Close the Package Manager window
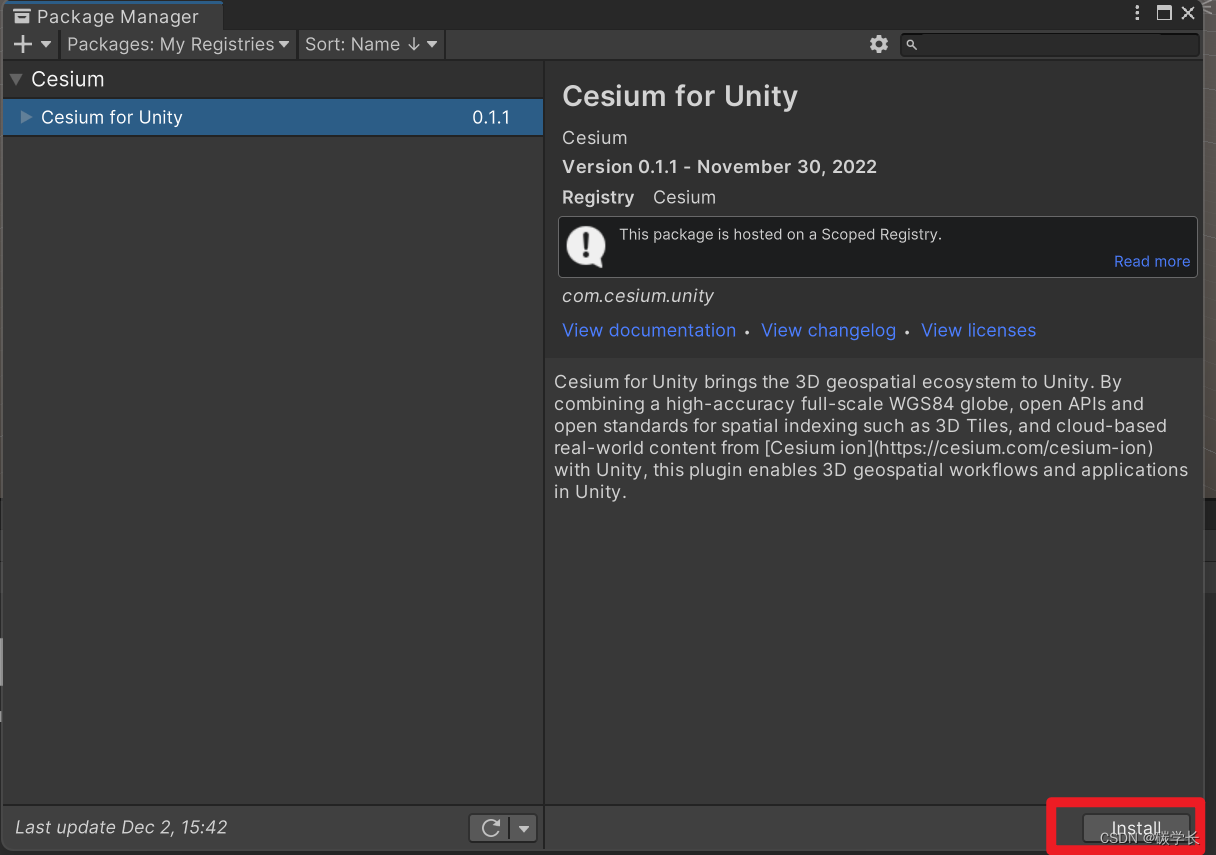Viewport: 1216px width, 855px height. pyautogui.click(x=1188, y=13)
